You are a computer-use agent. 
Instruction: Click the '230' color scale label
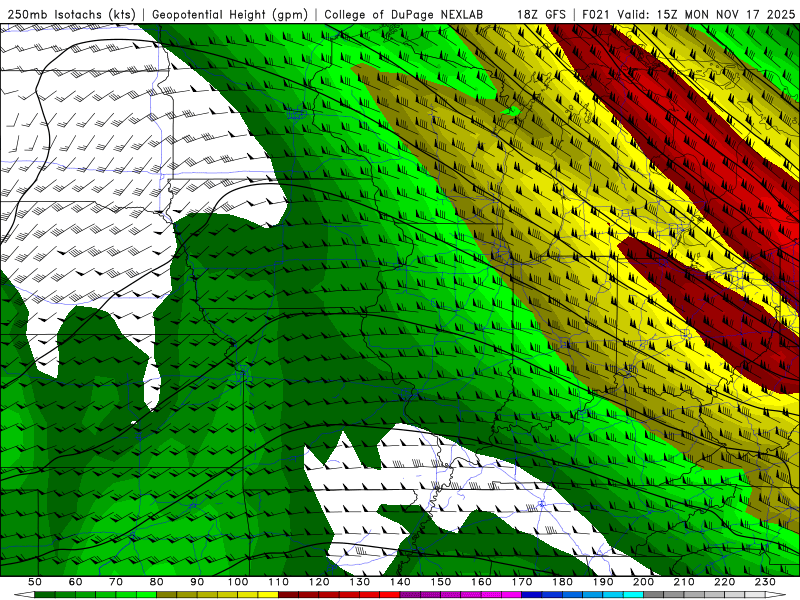pos(765,582)
